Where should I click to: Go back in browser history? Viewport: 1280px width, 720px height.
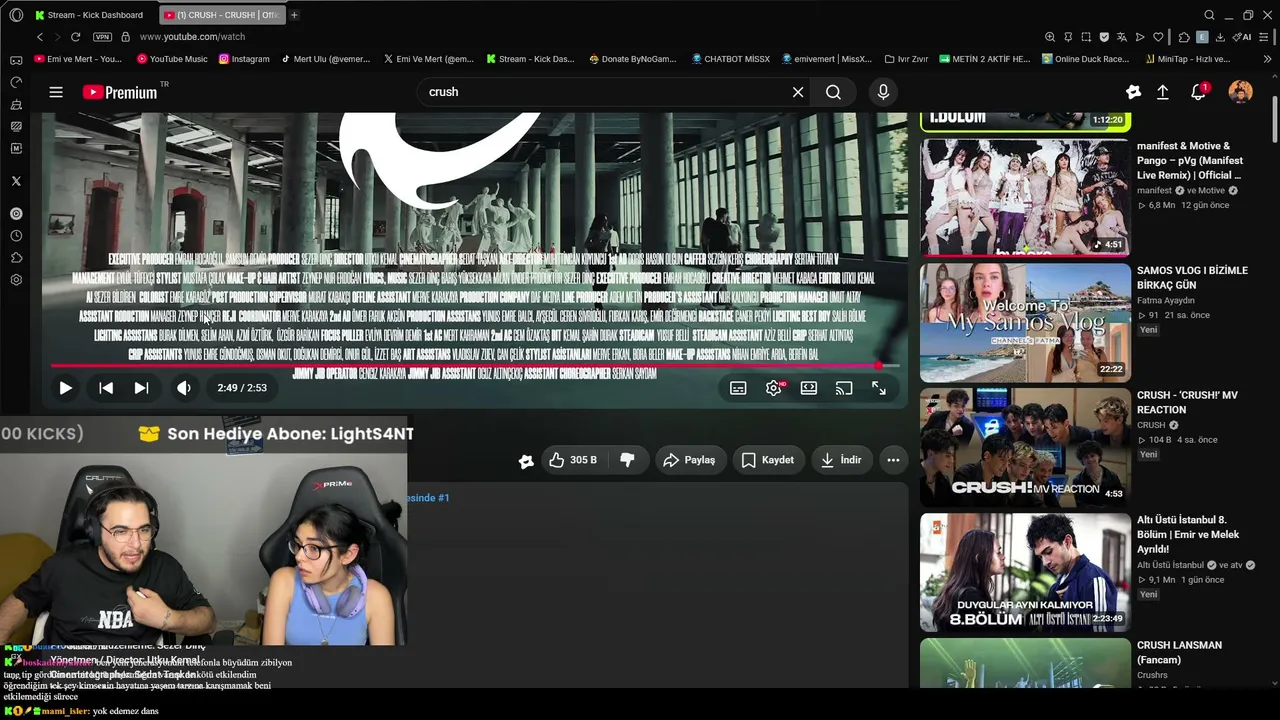pos(40,37)
